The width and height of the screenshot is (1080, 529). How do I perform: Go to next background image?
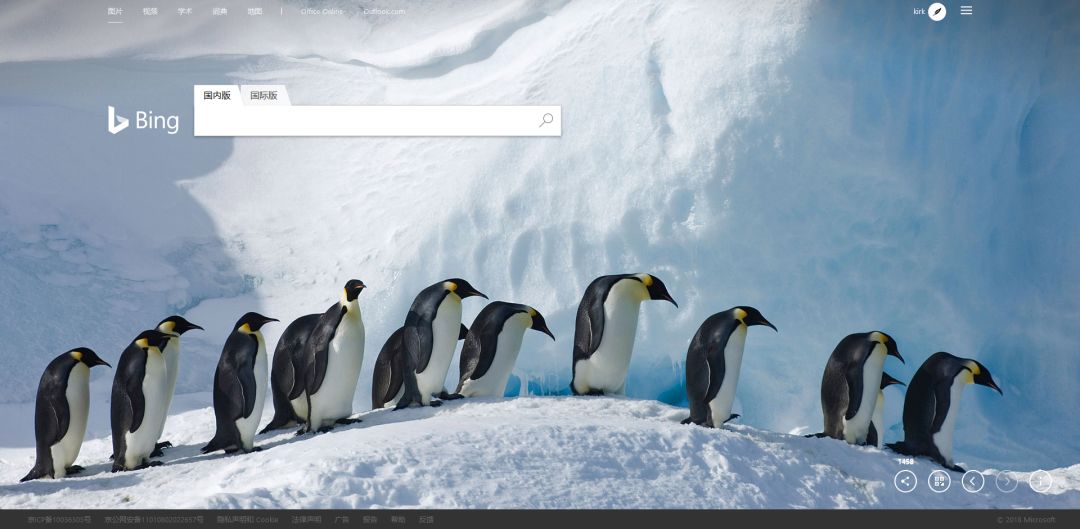[x=1006, y=481]
